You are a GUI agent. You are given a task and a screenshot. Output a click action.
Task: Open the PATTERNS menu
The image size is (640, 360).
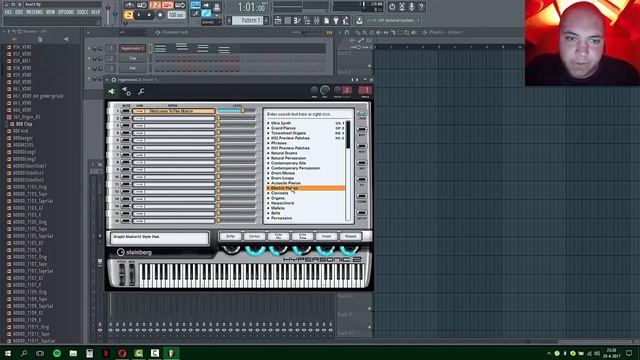34,12
